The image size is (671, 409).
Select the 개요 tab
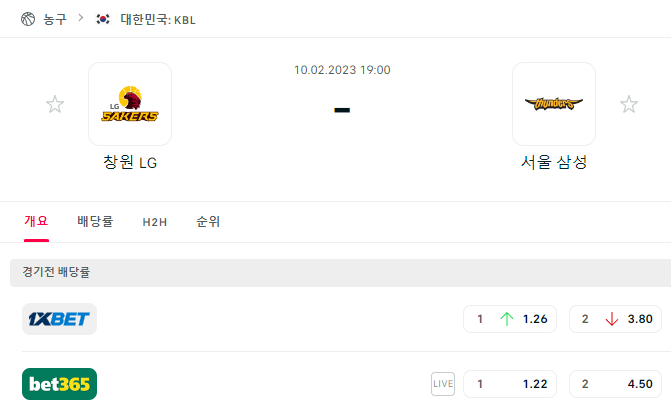tap(36, 222)
